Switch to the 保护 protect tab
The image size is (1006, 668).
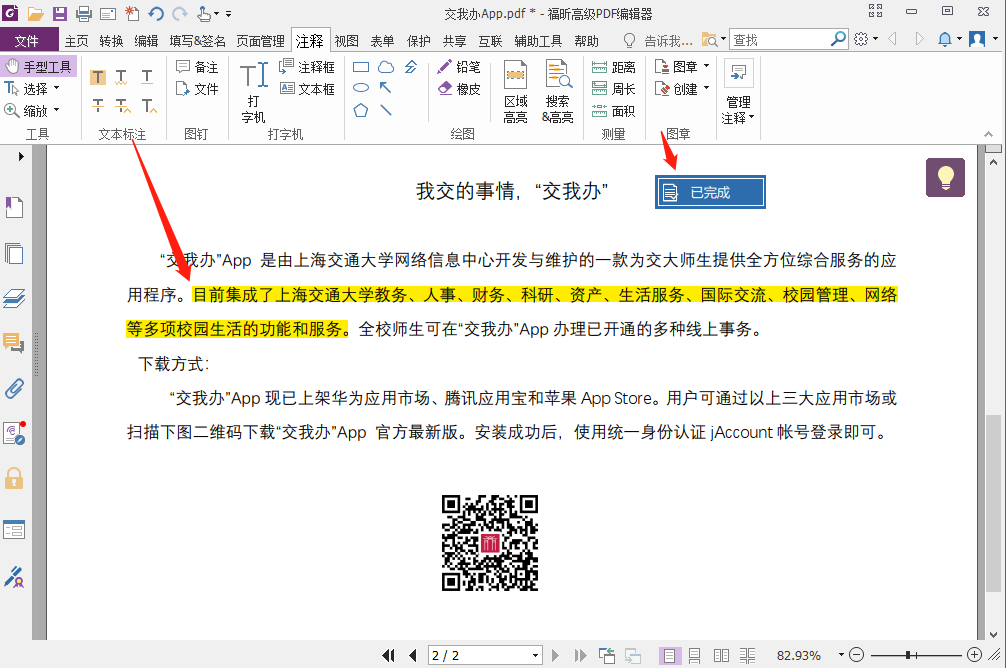(419, 40)
